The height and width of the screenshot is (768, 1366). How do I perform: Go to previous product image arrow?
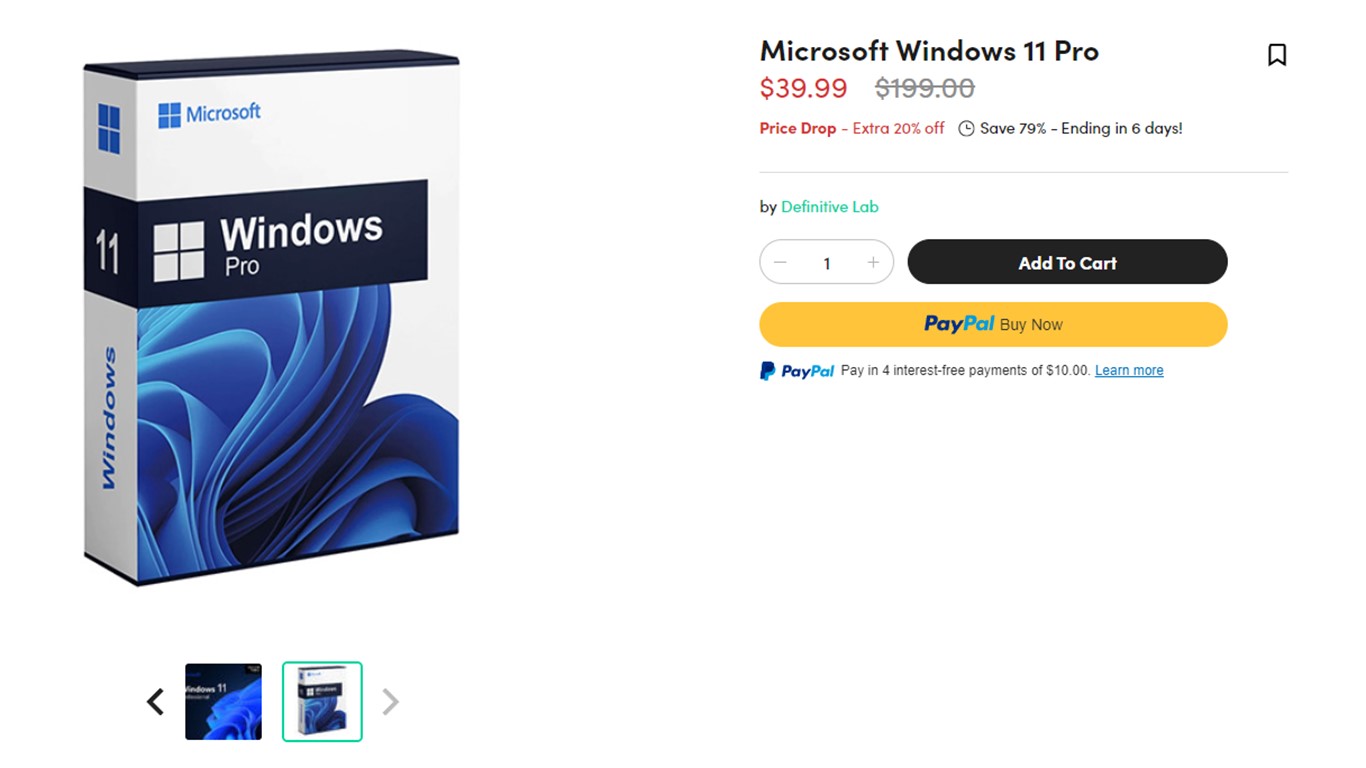pyautogui.click(x=155, y=702)
